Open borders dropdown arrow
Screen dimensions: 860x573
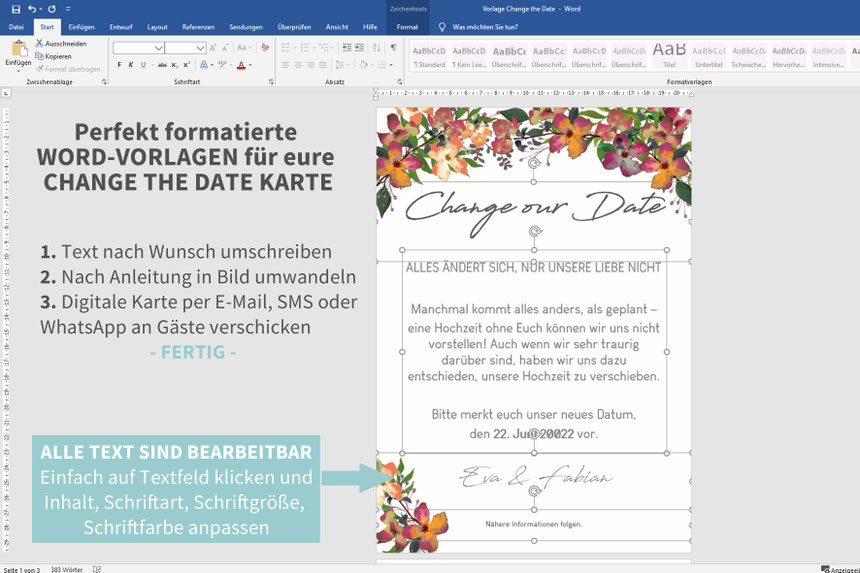pyautogui.click(x=391, y=65)
